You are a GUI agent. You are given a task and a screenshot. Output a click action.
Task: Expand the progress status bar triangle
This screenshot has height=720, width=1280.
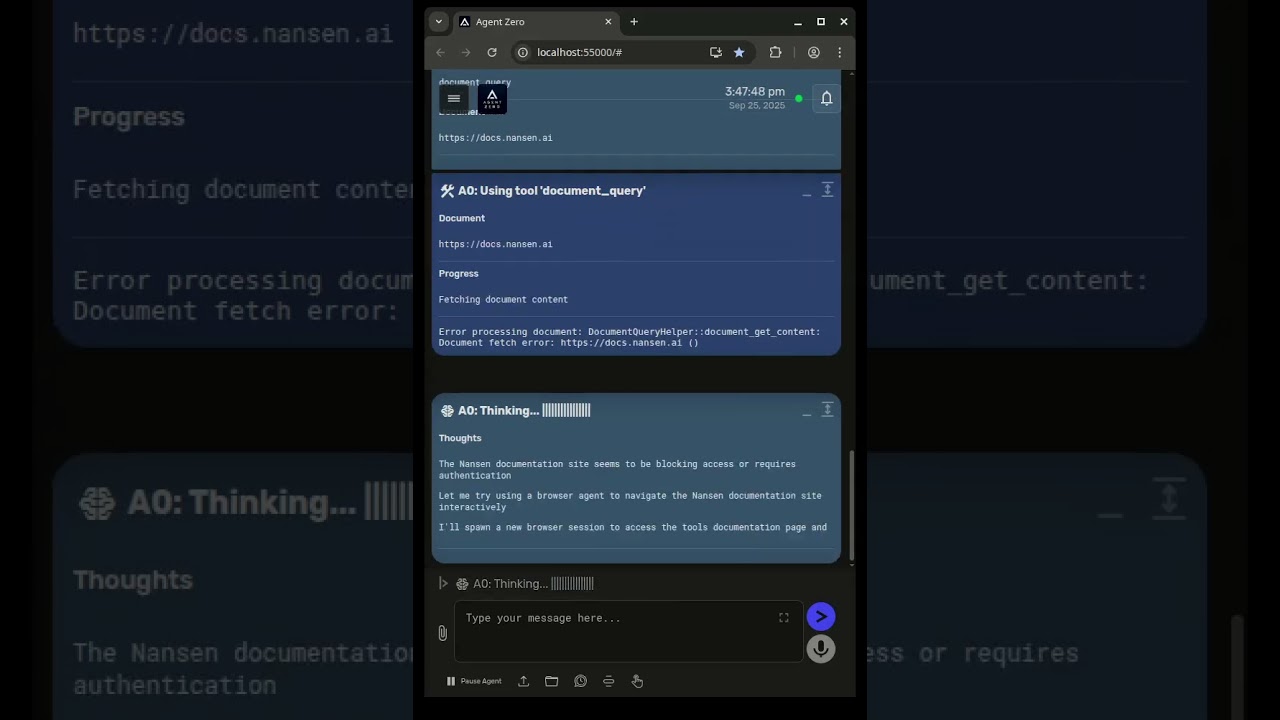[x=443, y=583]
